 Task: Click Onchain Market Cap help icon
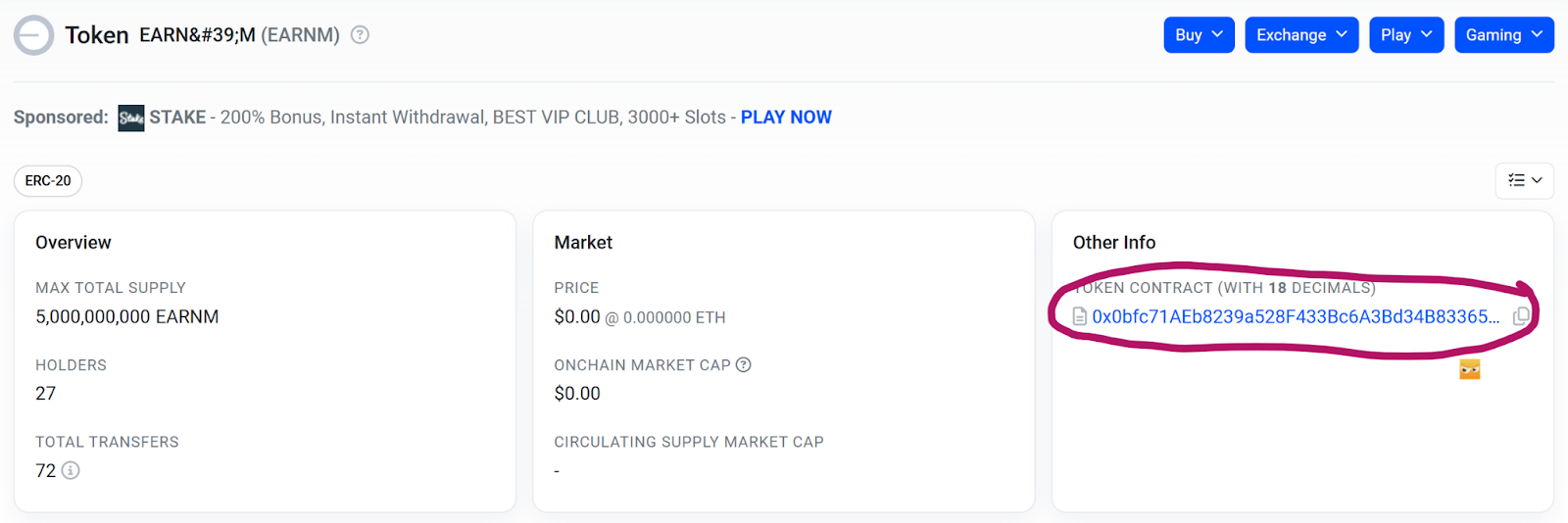click(744, 364)
